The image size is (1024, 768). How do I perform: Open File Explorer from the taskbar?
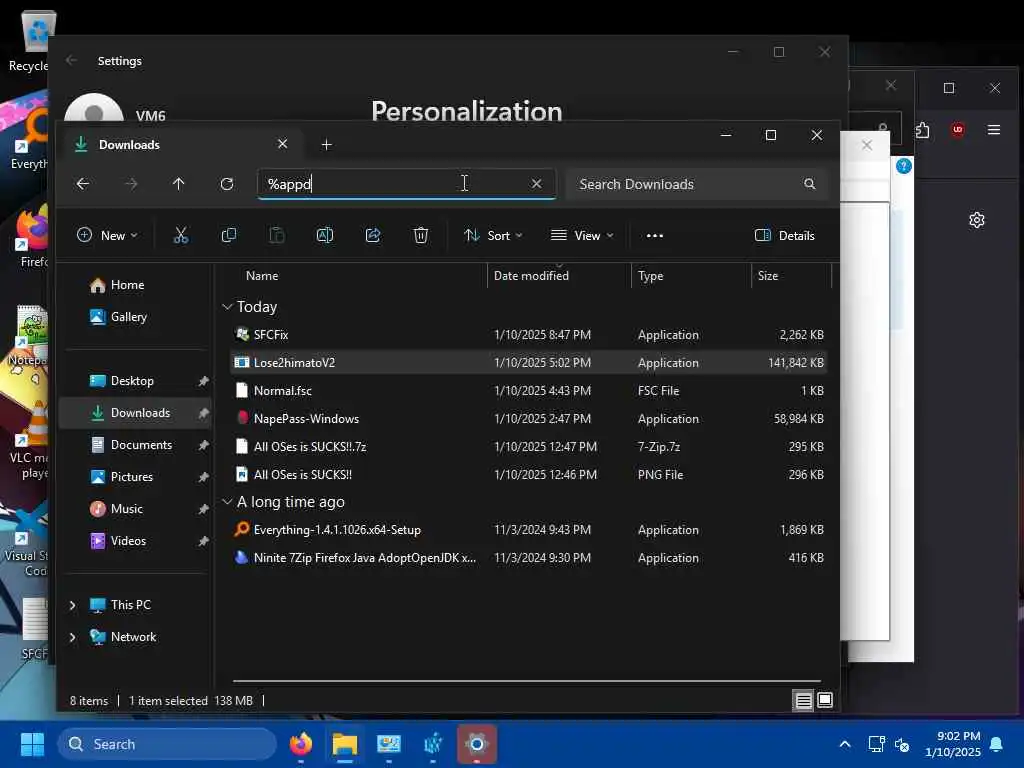345,744
